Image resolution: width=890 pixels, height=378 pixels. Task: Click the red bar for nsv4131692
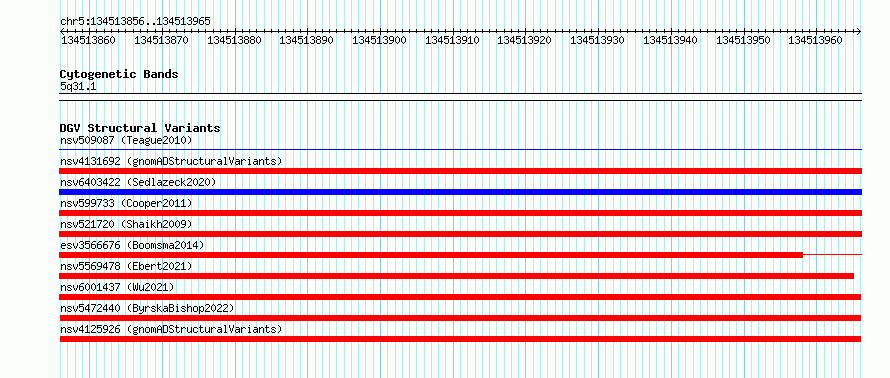pos(460,171)
